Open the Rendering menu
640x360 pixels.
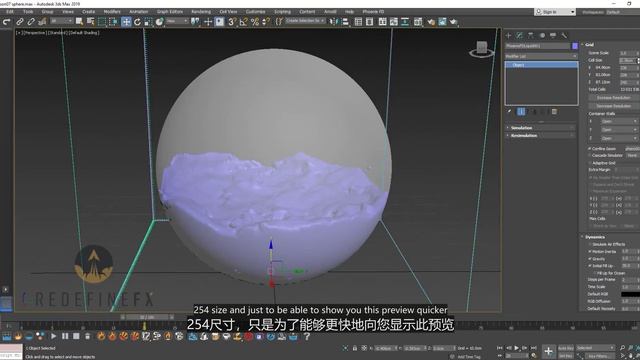point(201,12)
